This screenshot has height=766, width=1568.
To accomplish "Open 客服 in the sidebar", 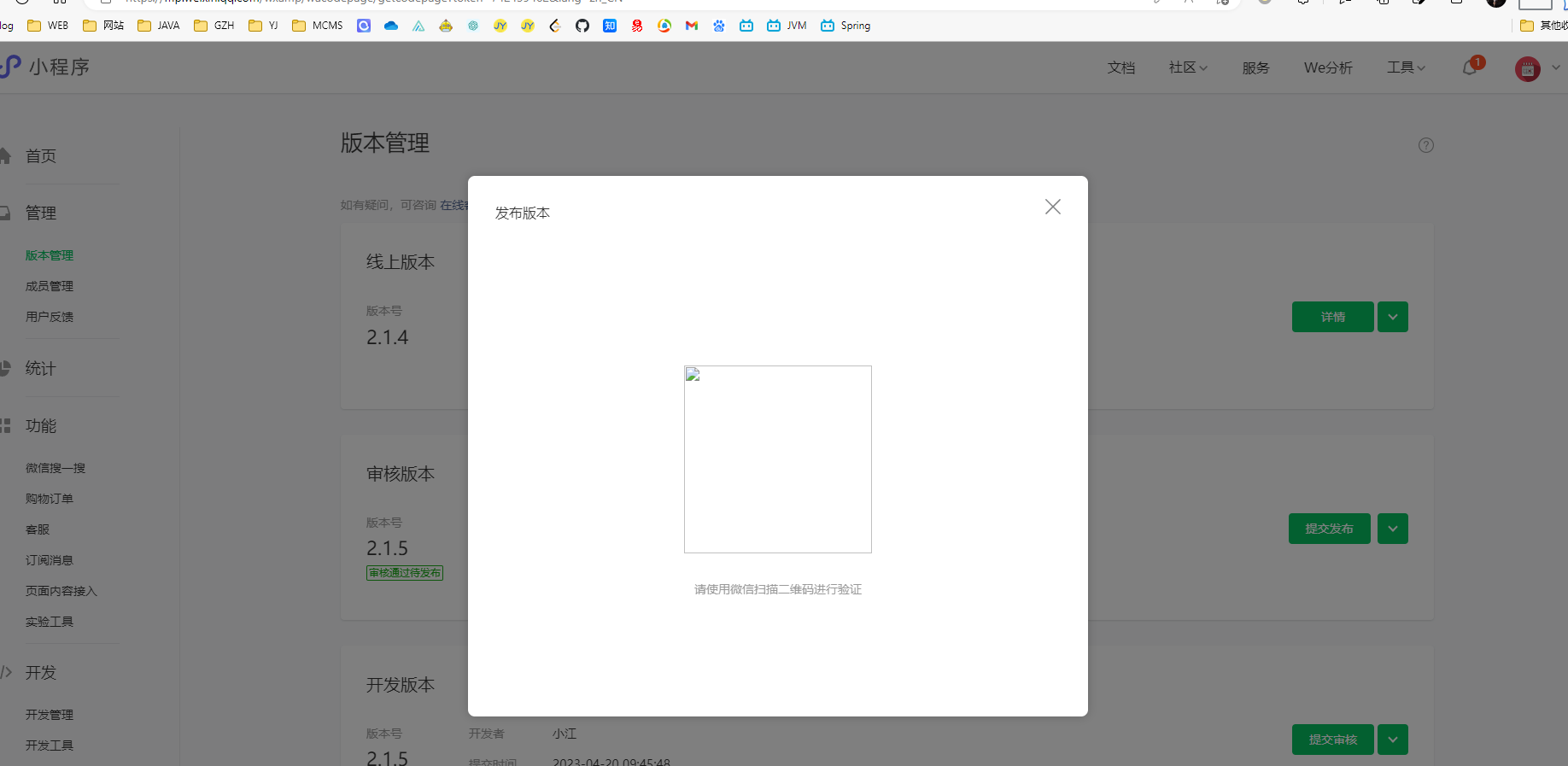I will pos(38,529).
